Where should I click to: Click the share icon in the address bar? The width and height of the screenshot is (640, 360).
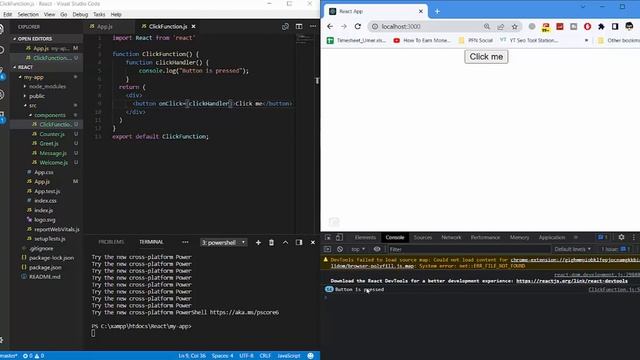(x=500, y=27)
